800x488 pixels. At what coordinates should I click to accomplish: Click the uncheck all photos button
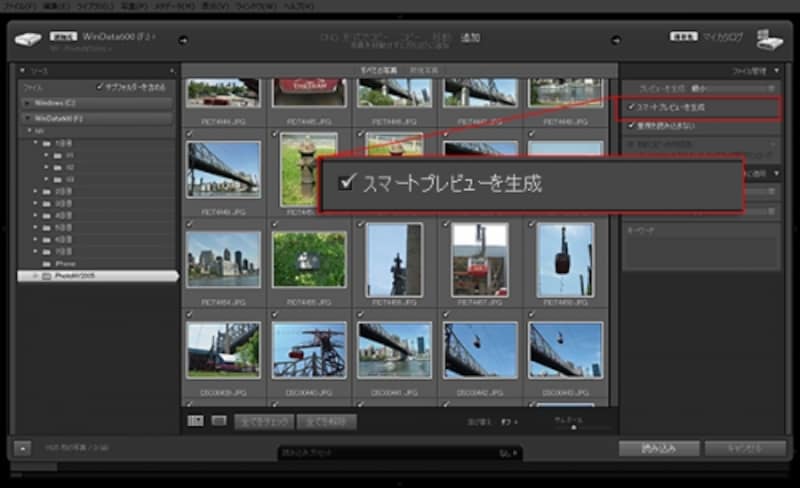[326, 422]
